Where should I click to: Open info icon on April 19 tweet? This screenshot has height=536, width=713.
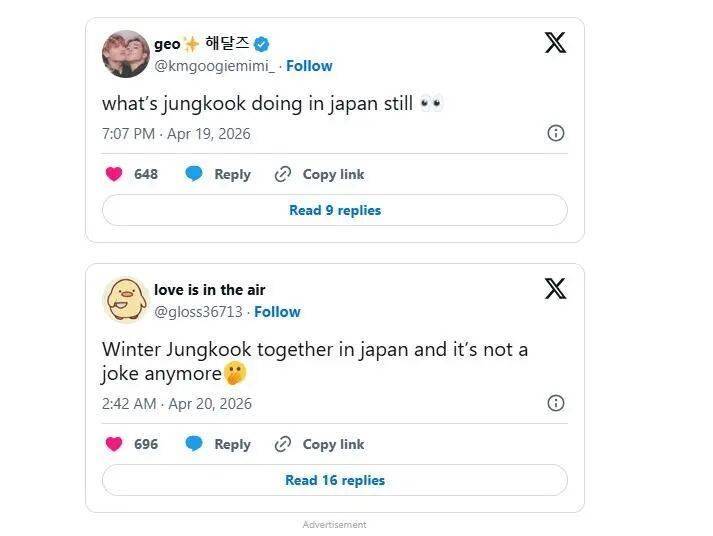click(x=556, y=133)
